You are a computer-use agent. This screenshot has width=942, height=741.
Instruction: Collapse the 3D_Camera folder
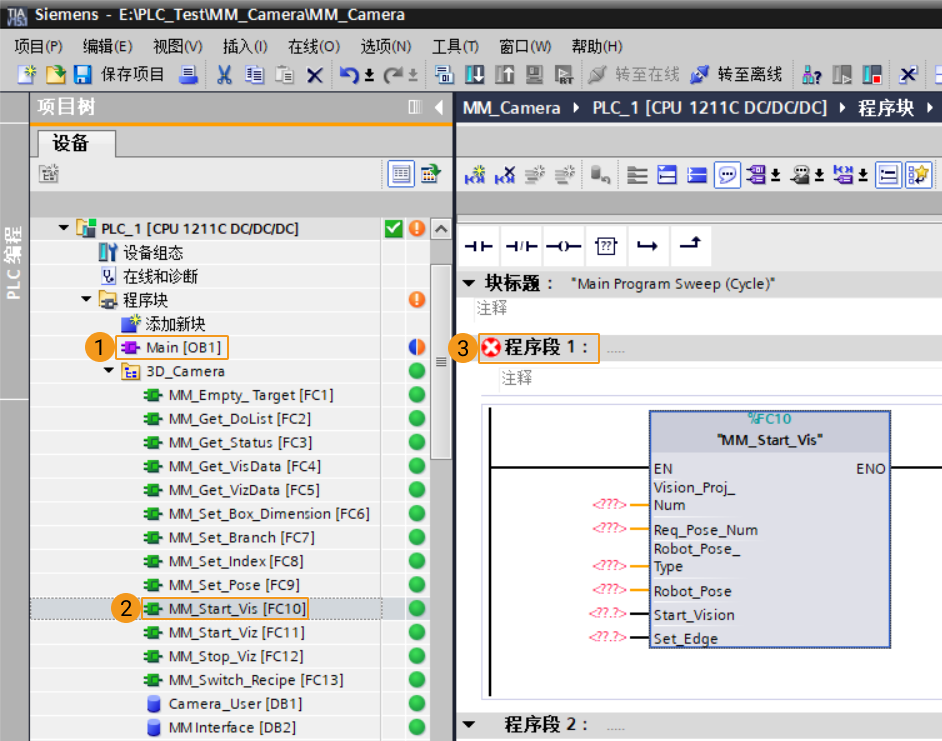pyautogui.click(x=109, y=371)
